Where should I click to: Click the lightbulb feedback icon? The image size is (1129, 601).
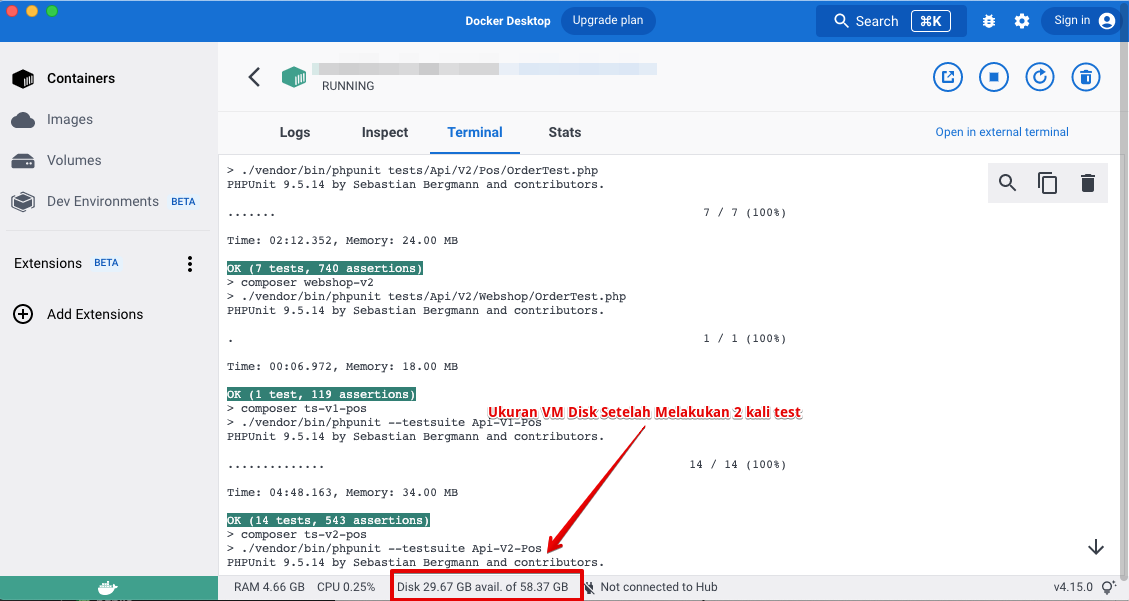pos(1109,587)
